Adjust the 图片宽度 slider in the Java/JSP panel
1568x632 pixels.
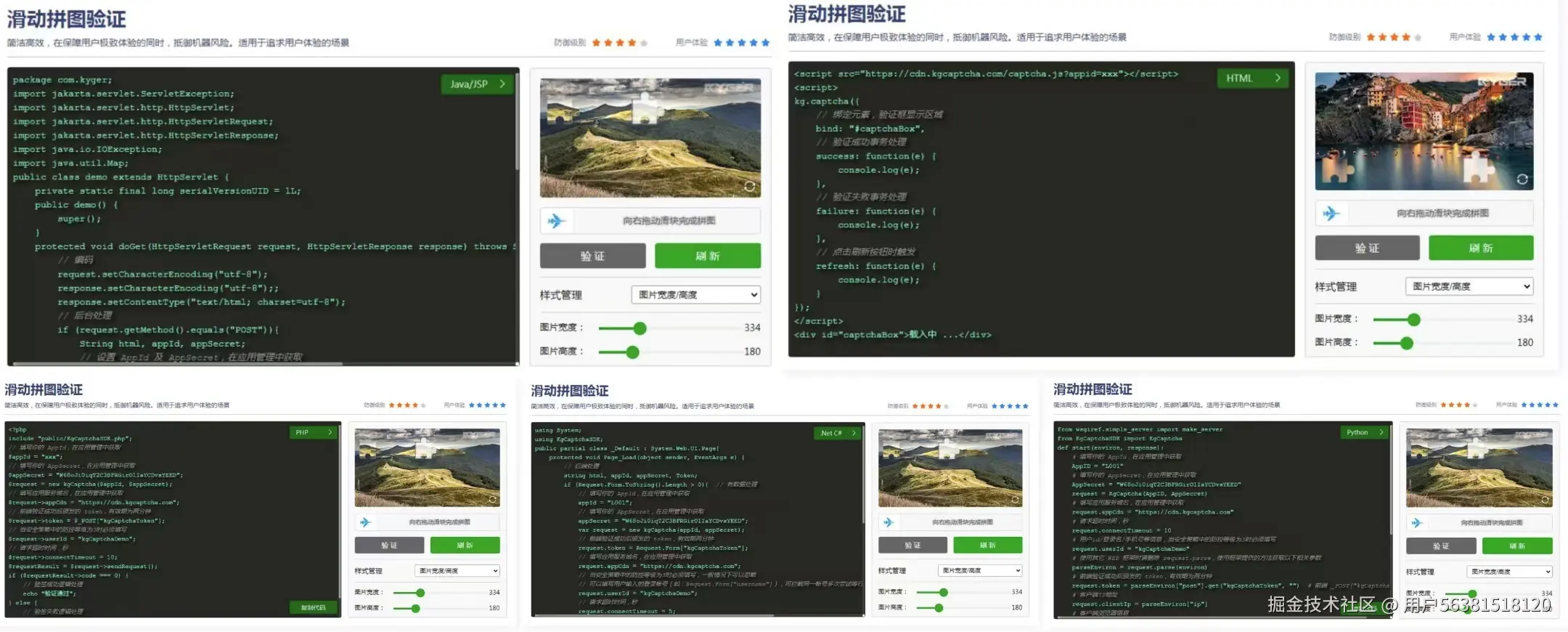(x=640, y=328)
